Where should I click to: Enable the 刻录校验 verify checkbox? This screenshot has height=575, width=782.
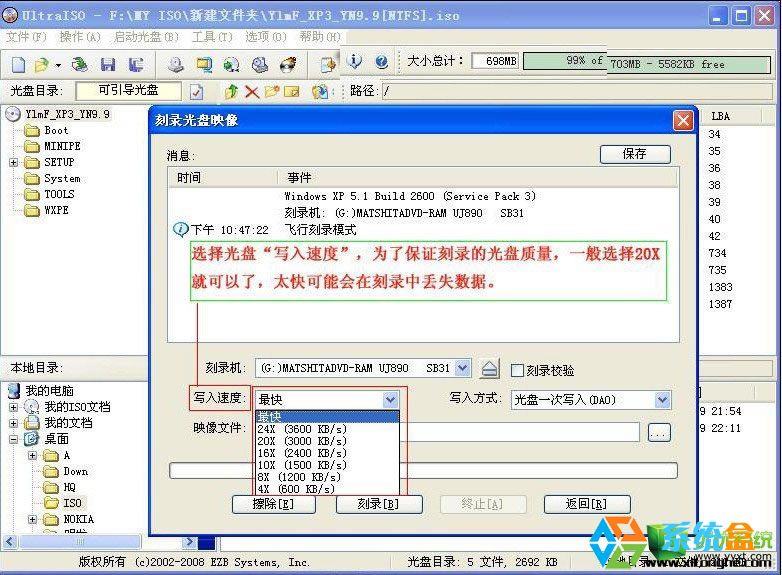[x=517, y=370]
